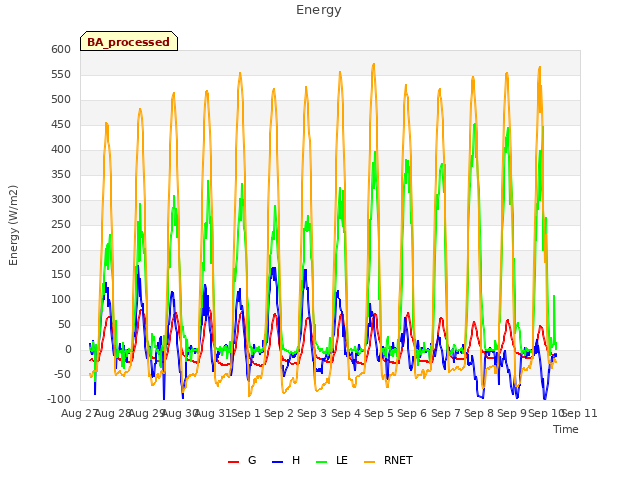Click the 400 y-axis tick label
Image resolution: width=640 pixels, height=480 pixels.
click(61, 149)
